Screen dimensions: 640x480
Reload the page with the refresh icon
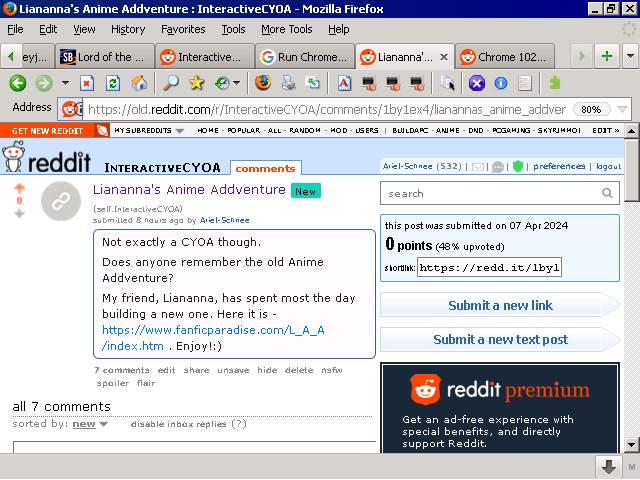click(113, 83)
